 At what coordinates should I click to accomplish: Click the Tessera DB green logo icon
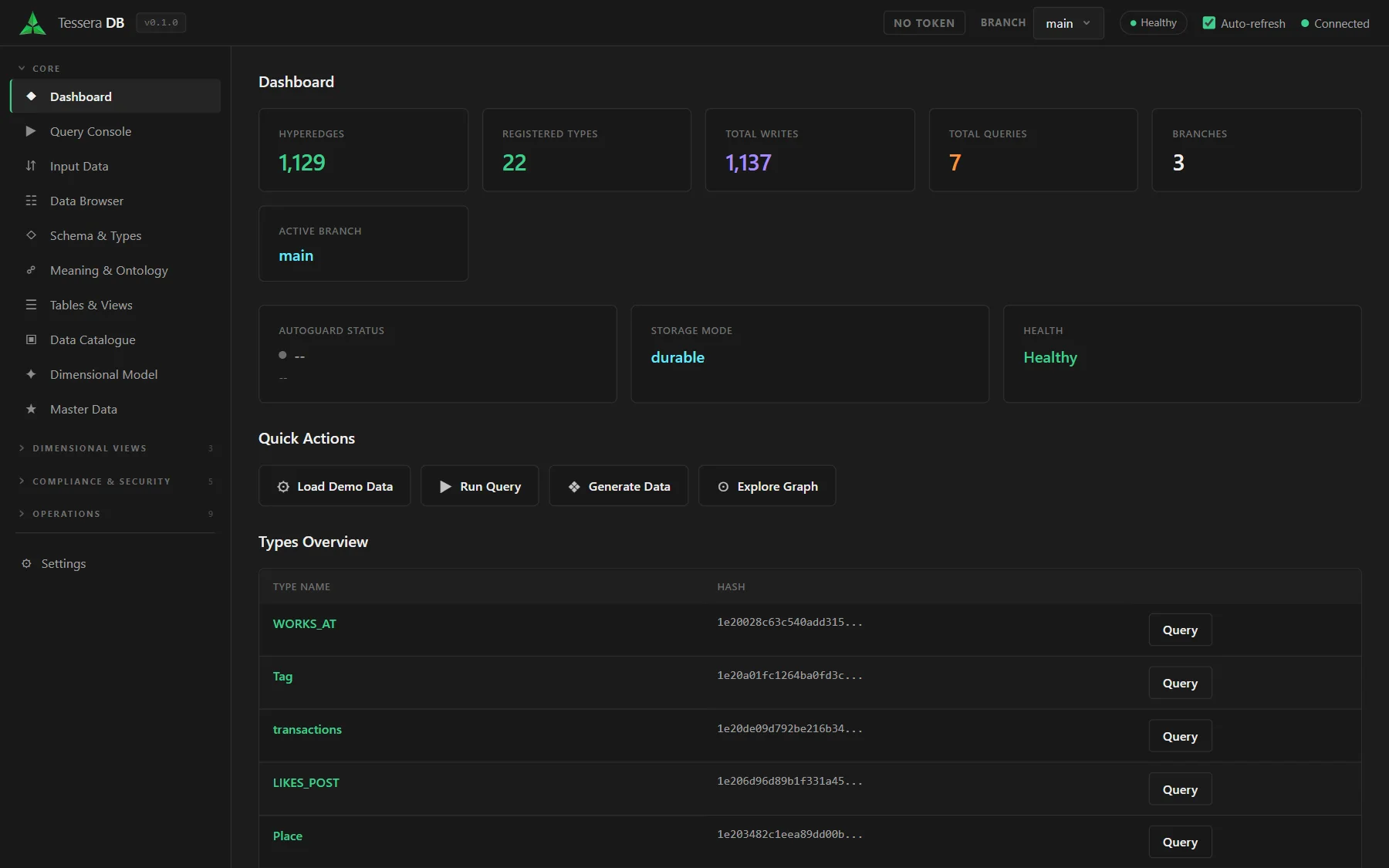(32, 23)
